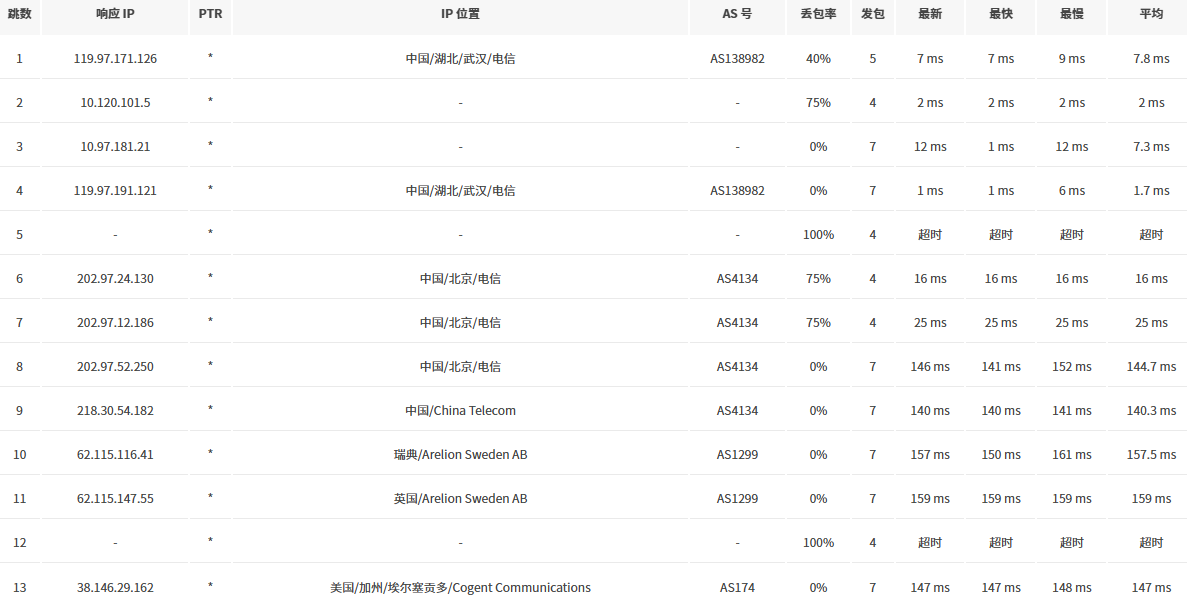Click slowest value 9 ms
The width and height of the screenshot is (1187, 604).
click(x=1072, y=58)
